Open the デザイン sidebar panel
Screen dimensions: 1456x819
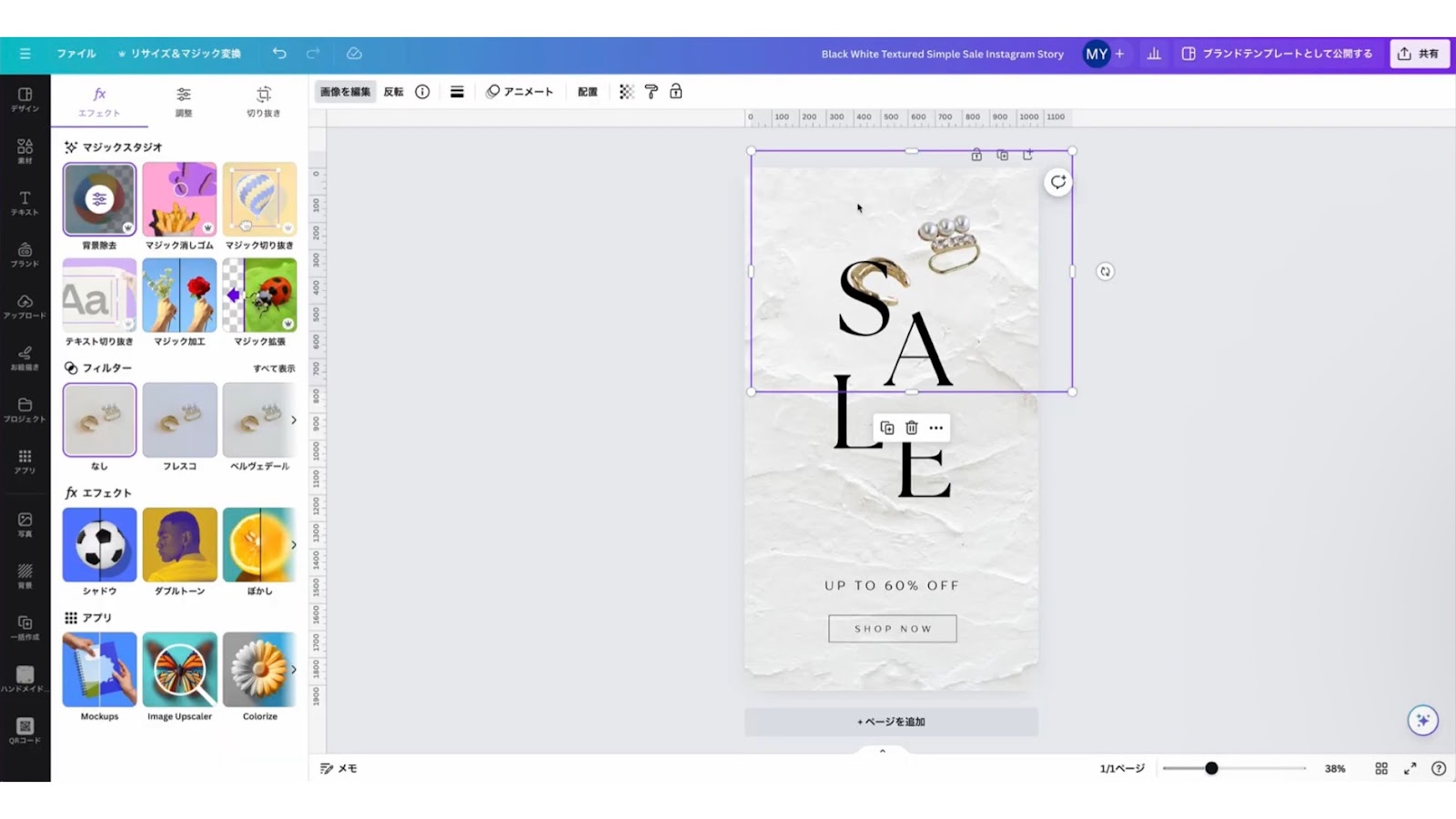pyautogui.click(x=25, y=100)
